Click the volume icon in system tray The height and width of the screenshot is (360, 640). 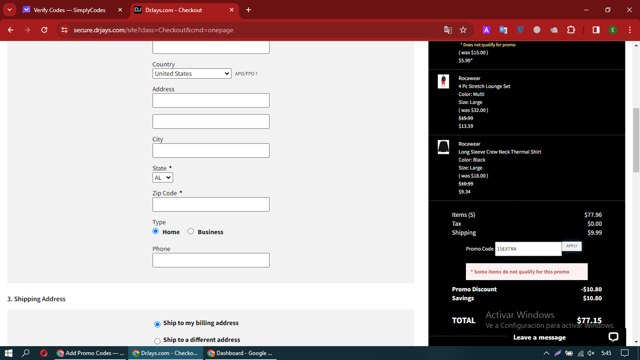[x=591, y=353]
